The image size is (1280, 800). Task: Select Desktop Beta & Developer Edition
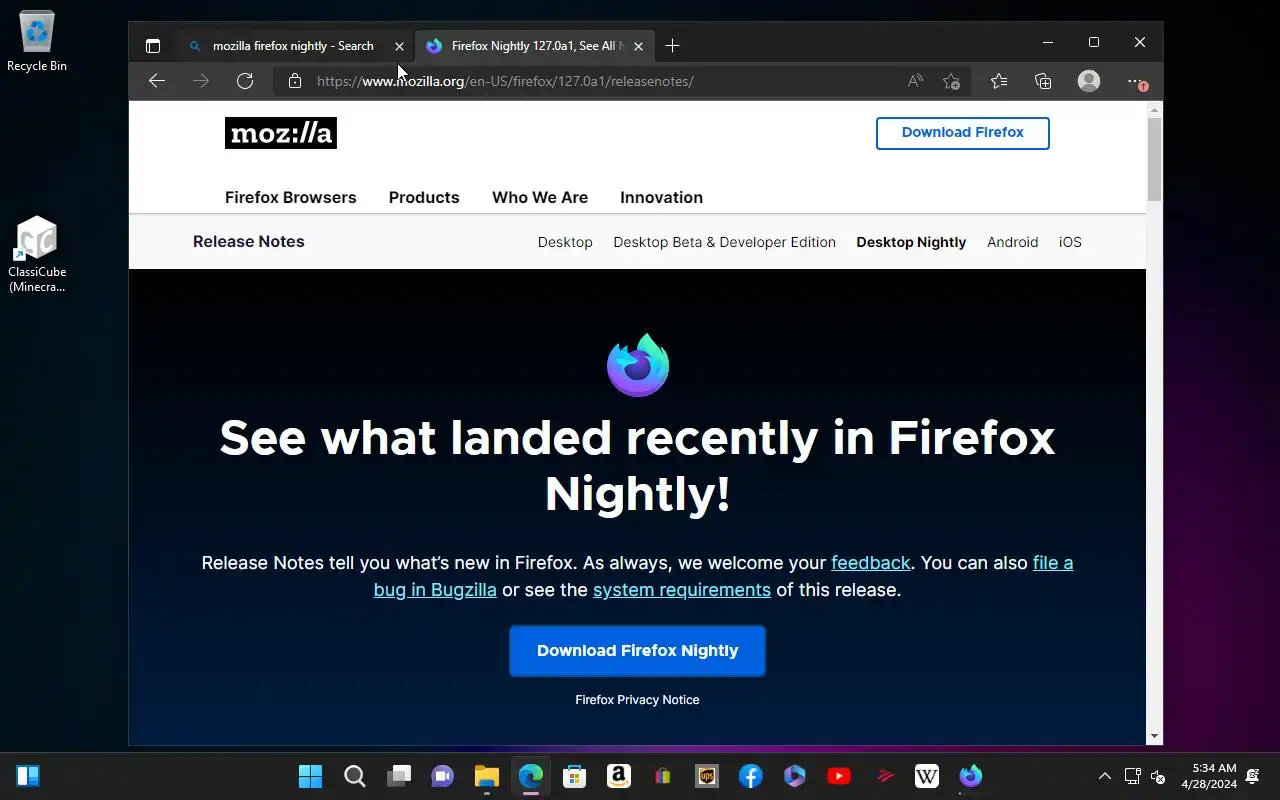click(x=724, y=242)
